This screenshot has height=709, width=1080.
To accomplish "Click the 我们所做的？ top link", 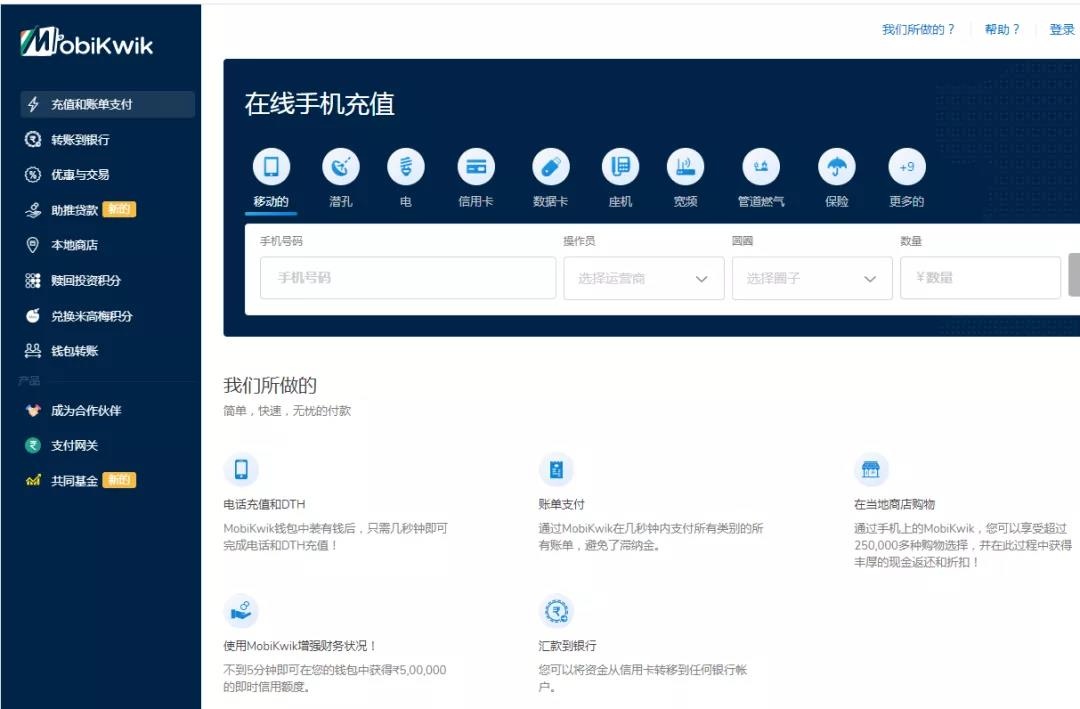I will [918, 30].
